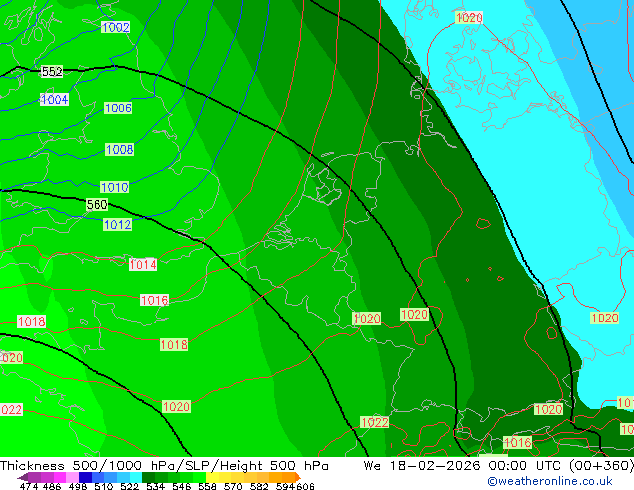Click the dark blue legend swatch above 498

[x=85, y=477]
